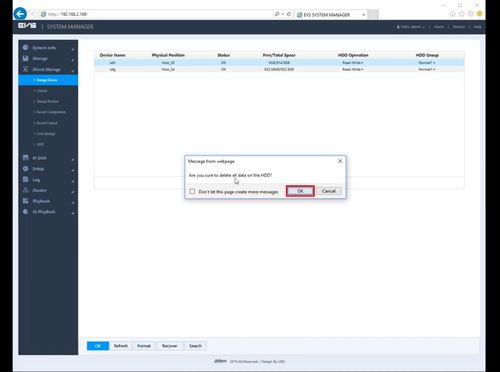Expand the Cluster sidebar section

(x=73, y=191)
